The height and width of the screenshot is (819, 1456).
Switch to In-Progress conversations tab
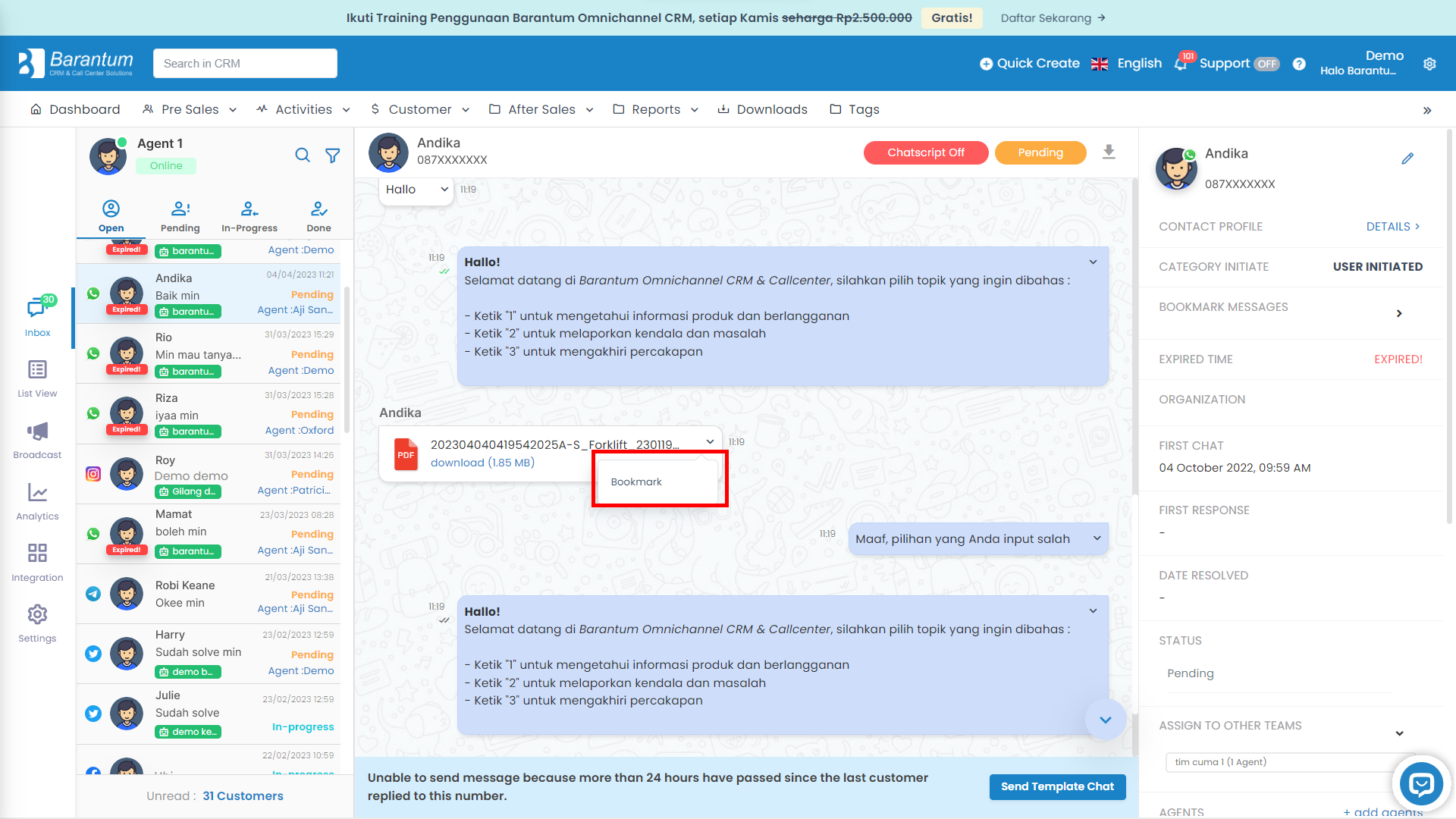[x=249, y=216]
